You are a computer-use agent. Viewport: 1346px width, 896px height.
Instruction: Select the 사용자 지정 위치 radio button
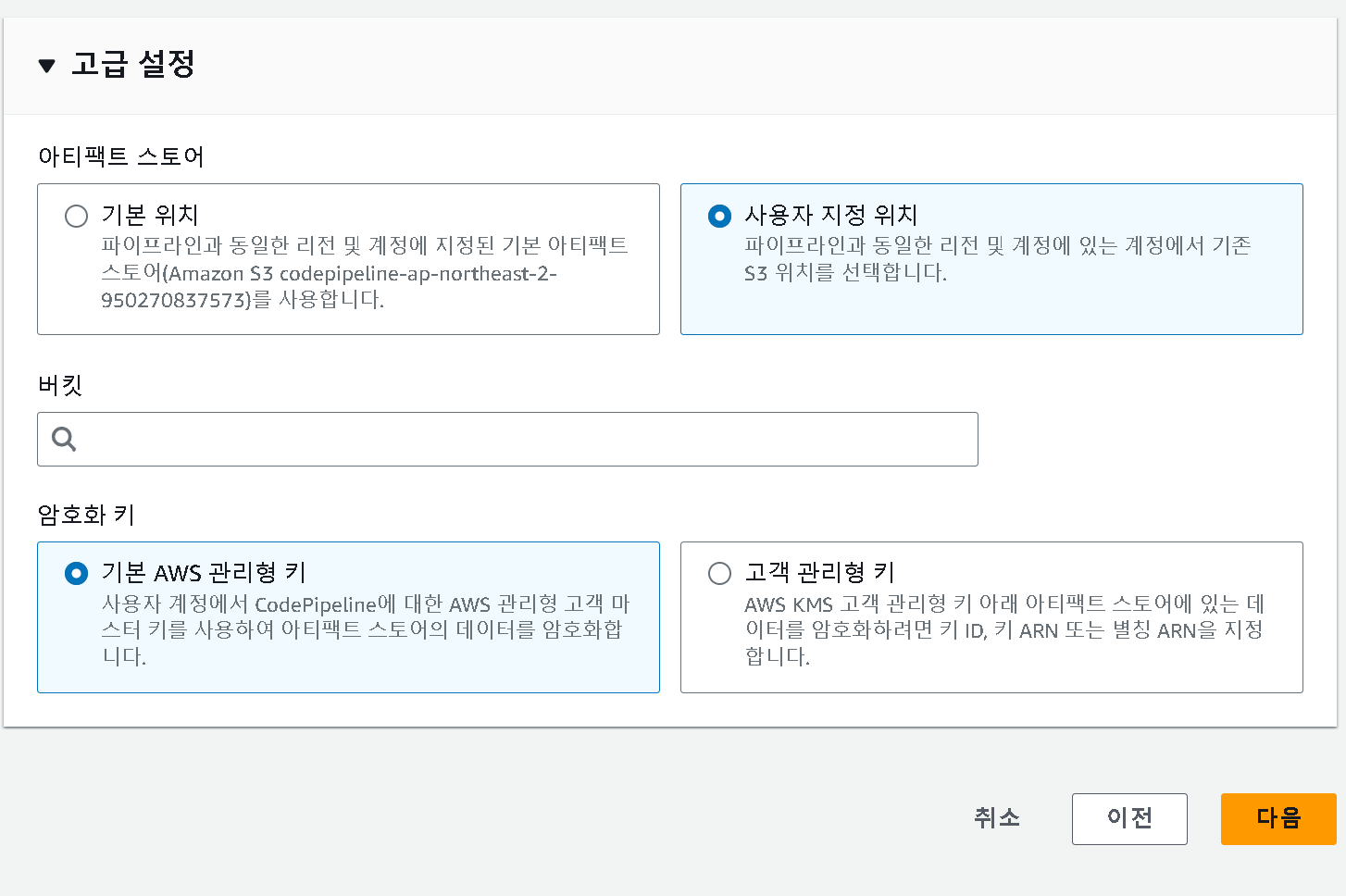[719, 216]
